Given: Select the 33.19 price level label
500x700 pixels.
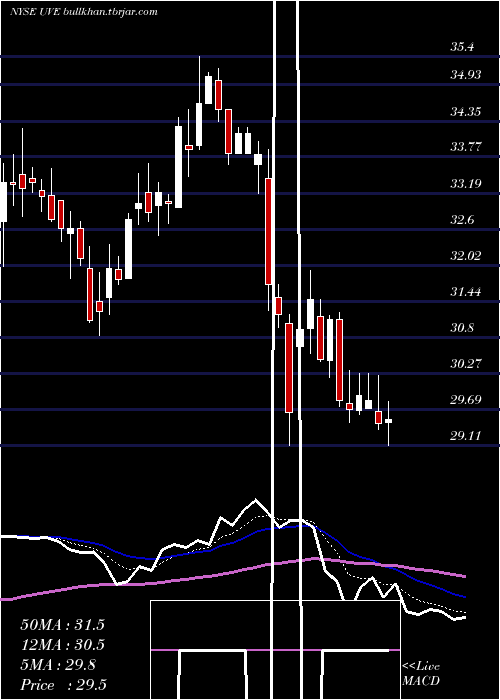Looking at the screenshot, I should click(466, 183).
